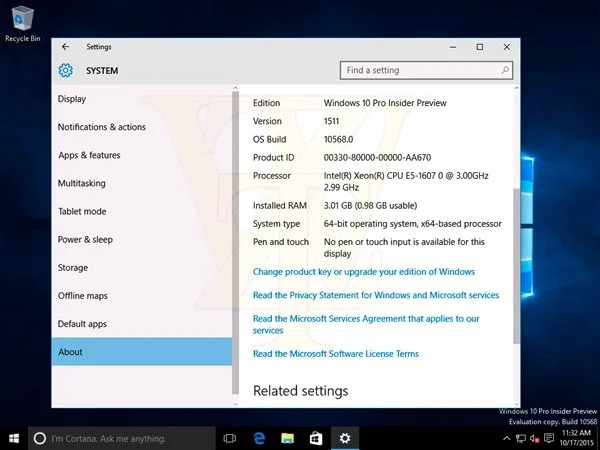Click the Related settings heading
This screenshot has height=450, width=600.
click(301, 391)
